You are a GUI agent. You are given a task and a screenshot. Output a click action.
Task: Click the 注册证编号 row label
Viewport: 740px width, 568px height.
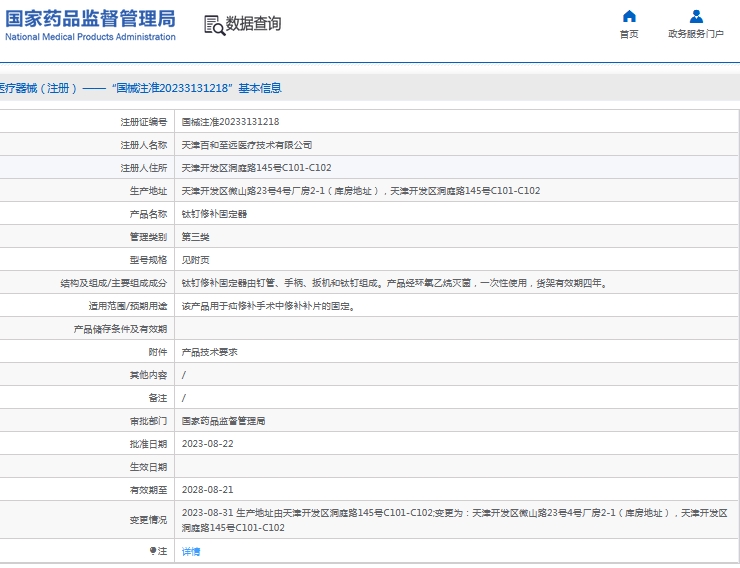143,122
